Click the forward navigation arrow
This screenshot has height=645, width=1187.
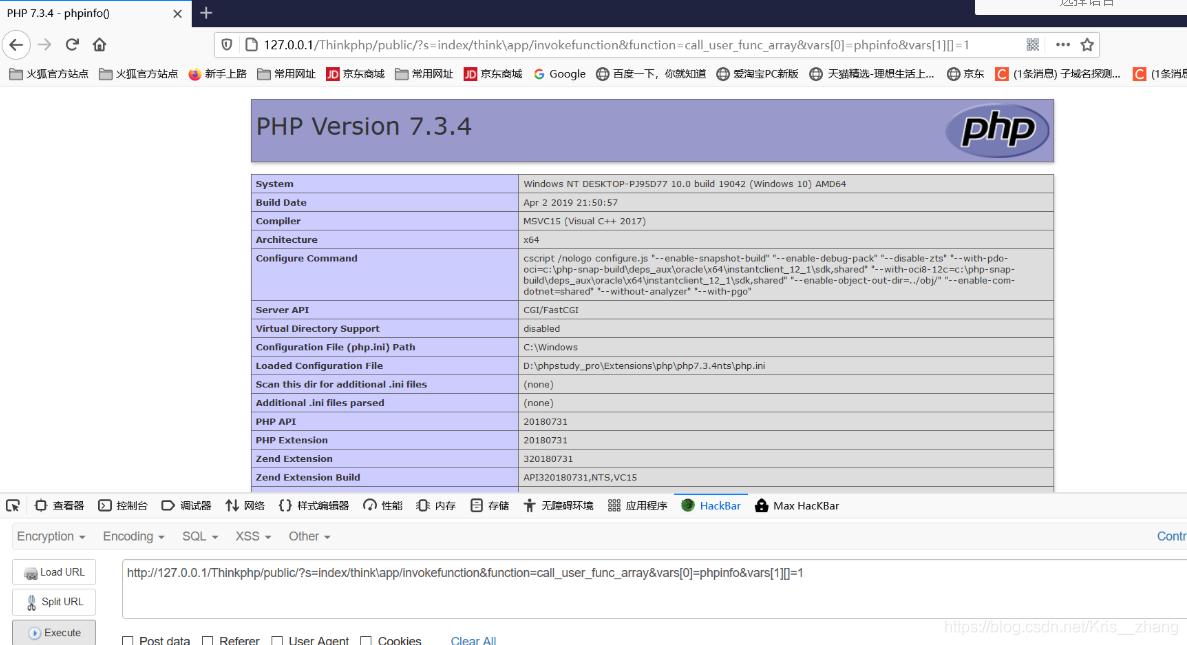(45, 45)
